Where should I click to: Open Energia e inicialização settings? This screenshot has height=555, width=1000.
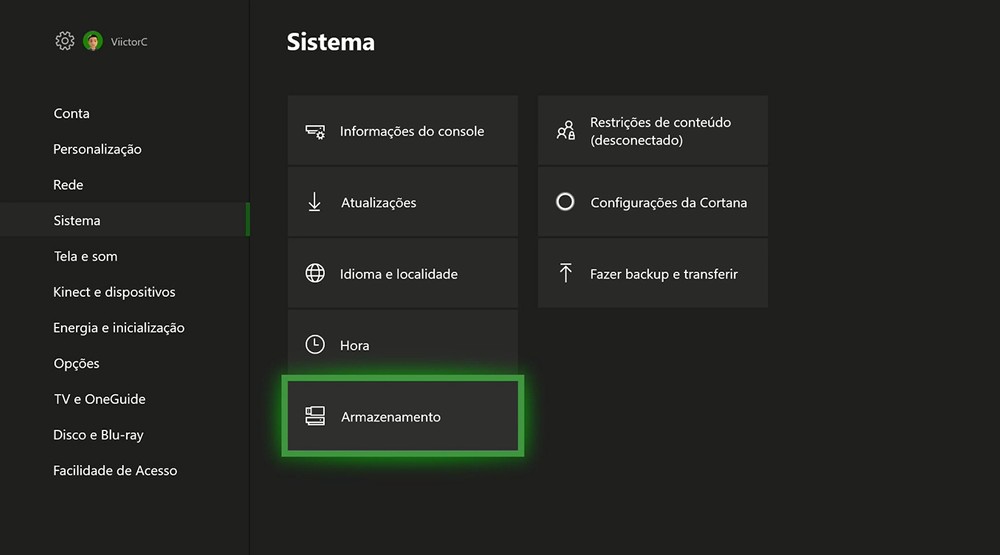point(119,328)
